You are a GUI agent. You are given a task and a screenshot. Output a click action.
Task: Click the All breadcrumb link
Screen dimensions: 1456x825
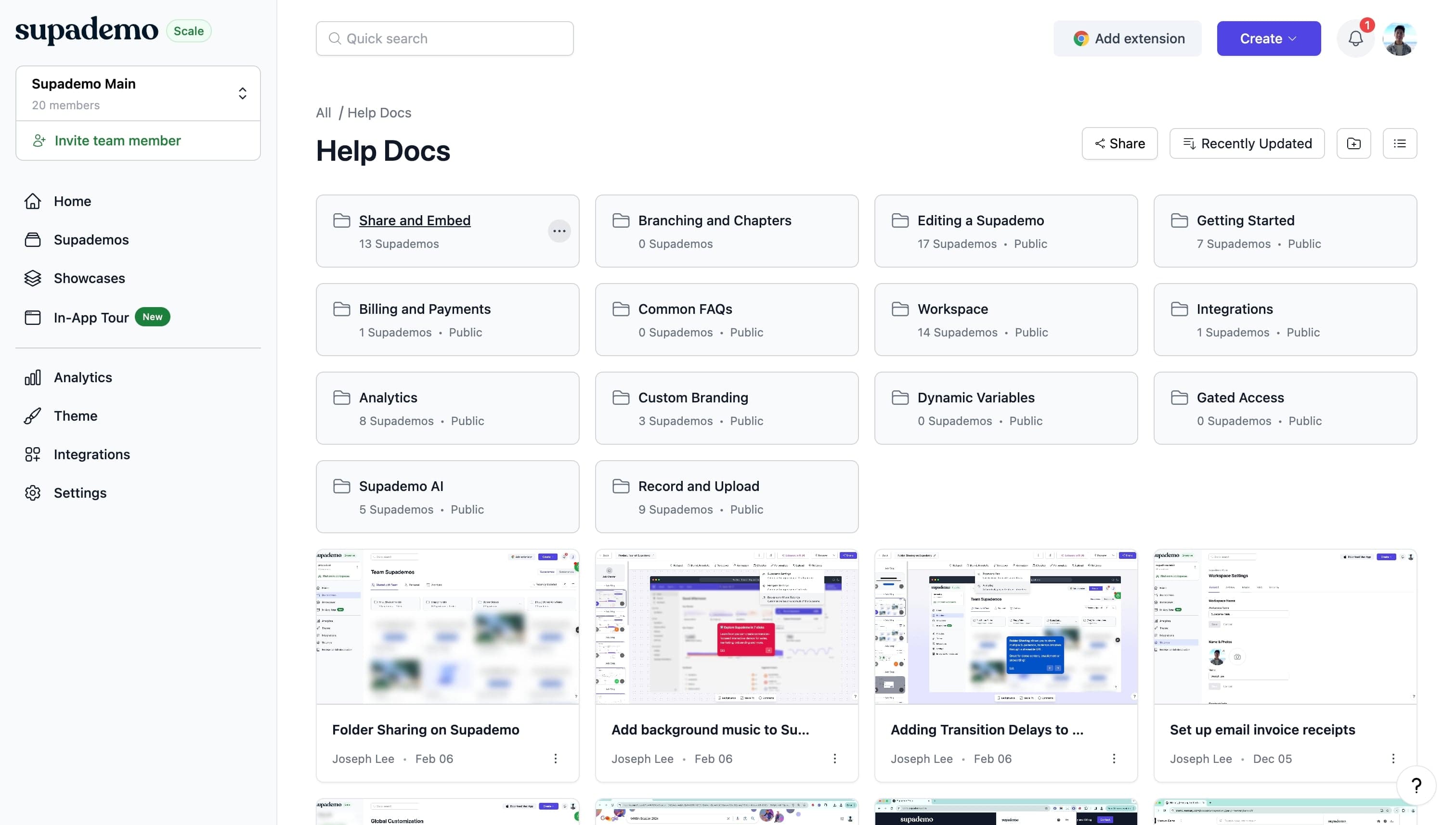(323, 113)
